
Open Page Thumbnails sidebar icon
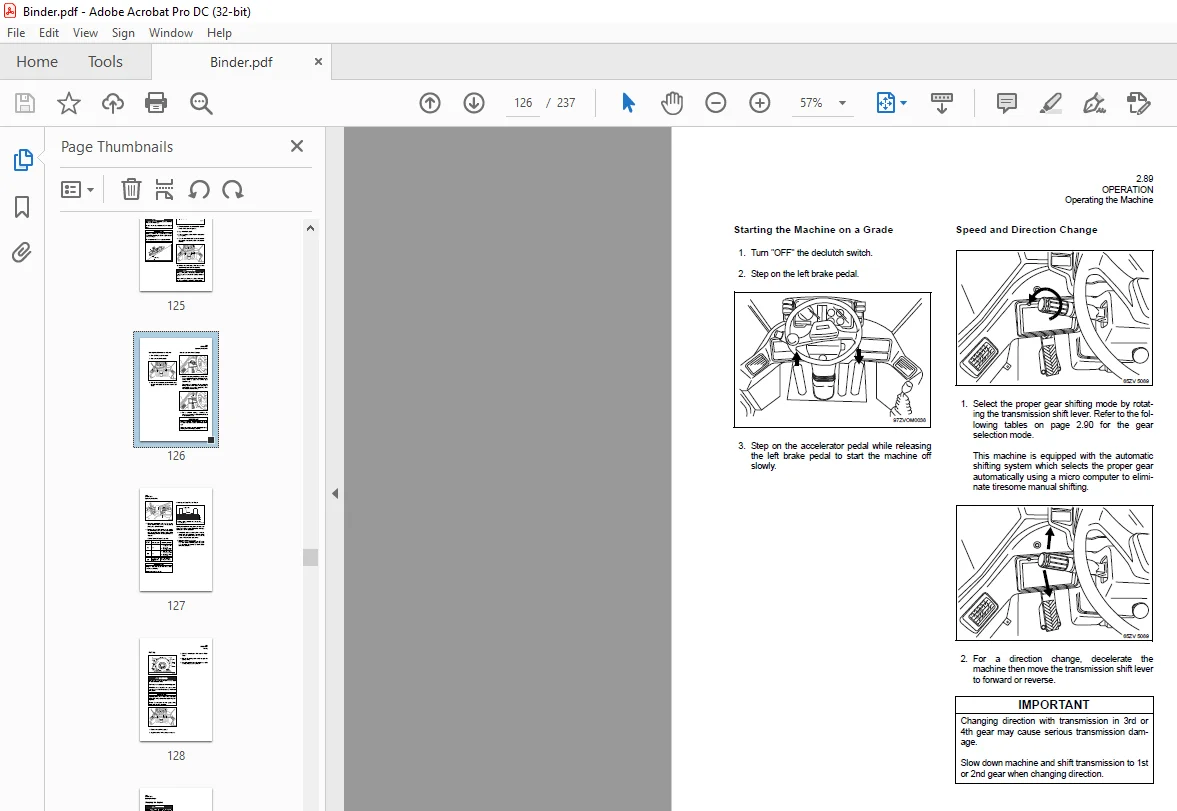(23, 160)
